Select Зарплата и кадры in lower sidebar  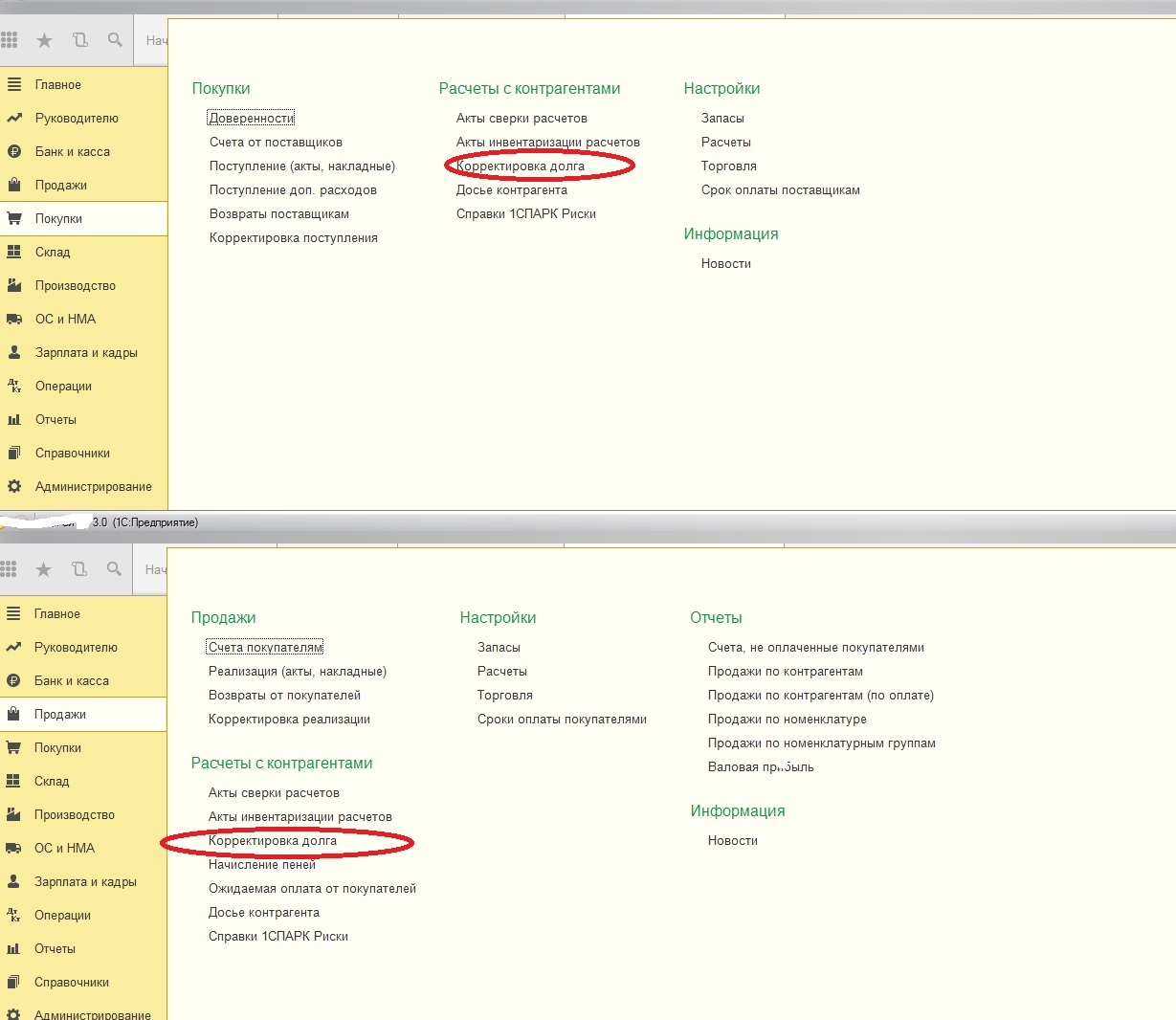click(x=85, y=881)
